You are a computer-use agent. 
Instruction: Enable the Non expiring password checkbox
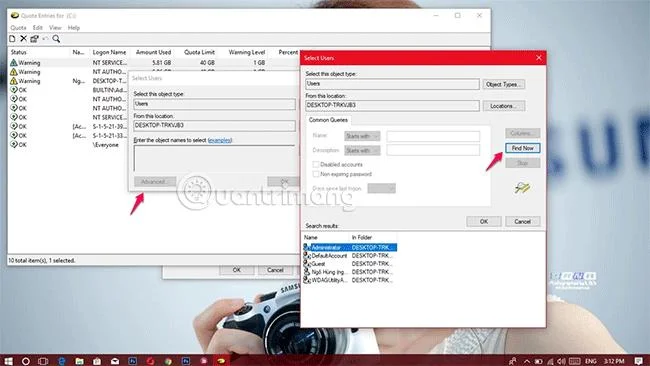pyautogui.click(x=316, y=174)
